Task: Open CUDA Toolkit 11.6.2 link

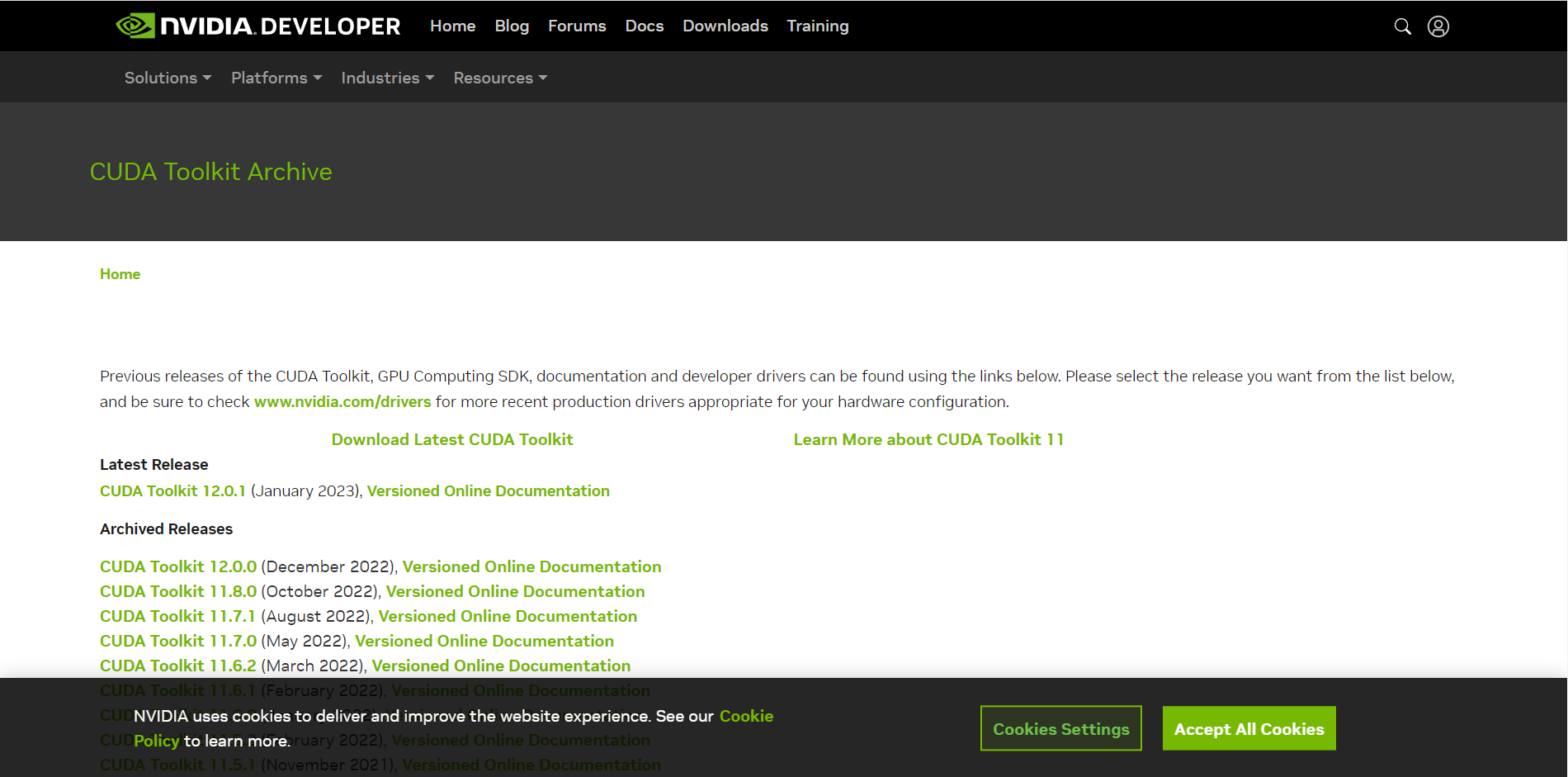Action: [178, 666]
